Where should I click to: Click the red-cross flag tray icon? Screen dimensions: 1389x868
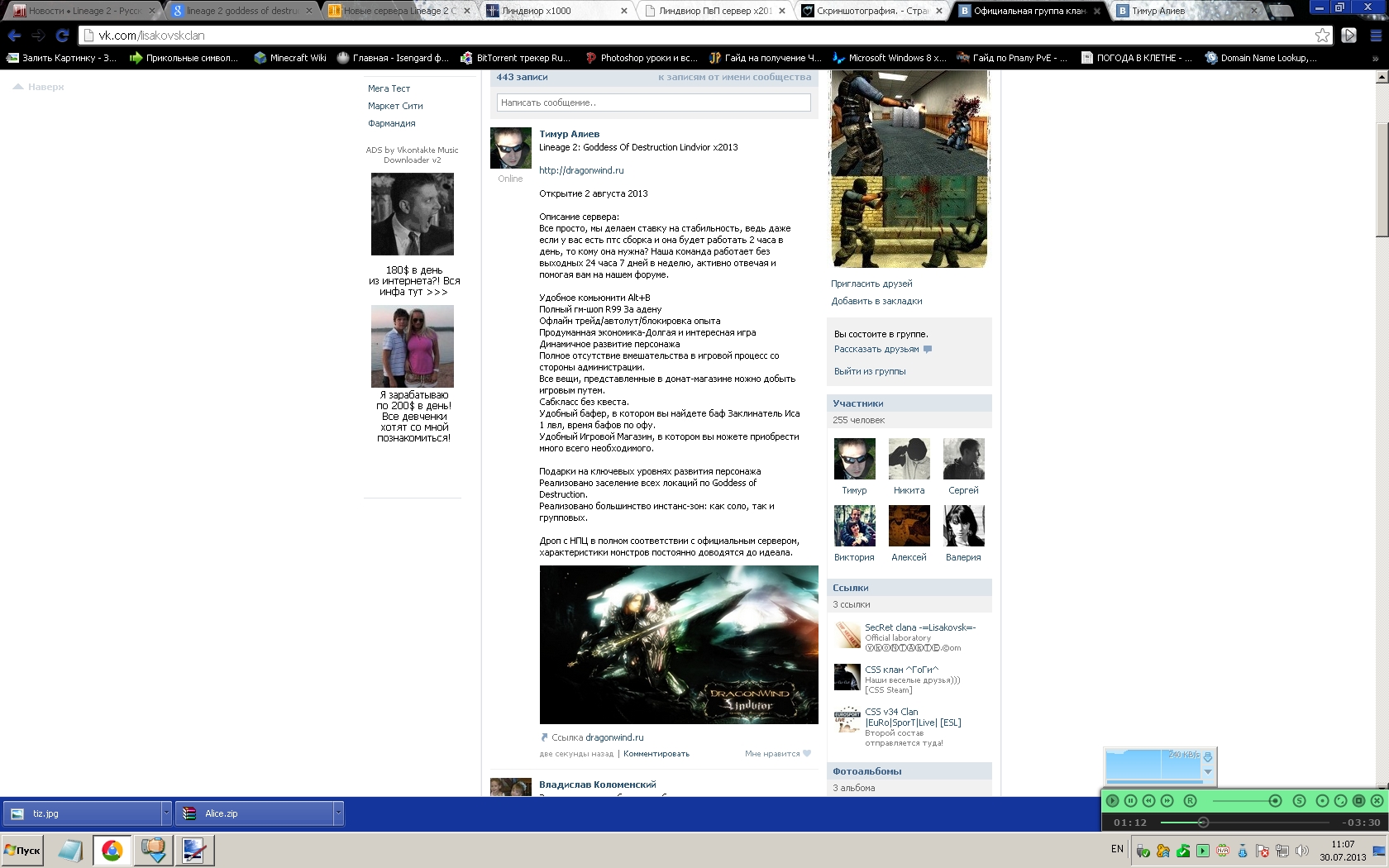point(1263,851)
